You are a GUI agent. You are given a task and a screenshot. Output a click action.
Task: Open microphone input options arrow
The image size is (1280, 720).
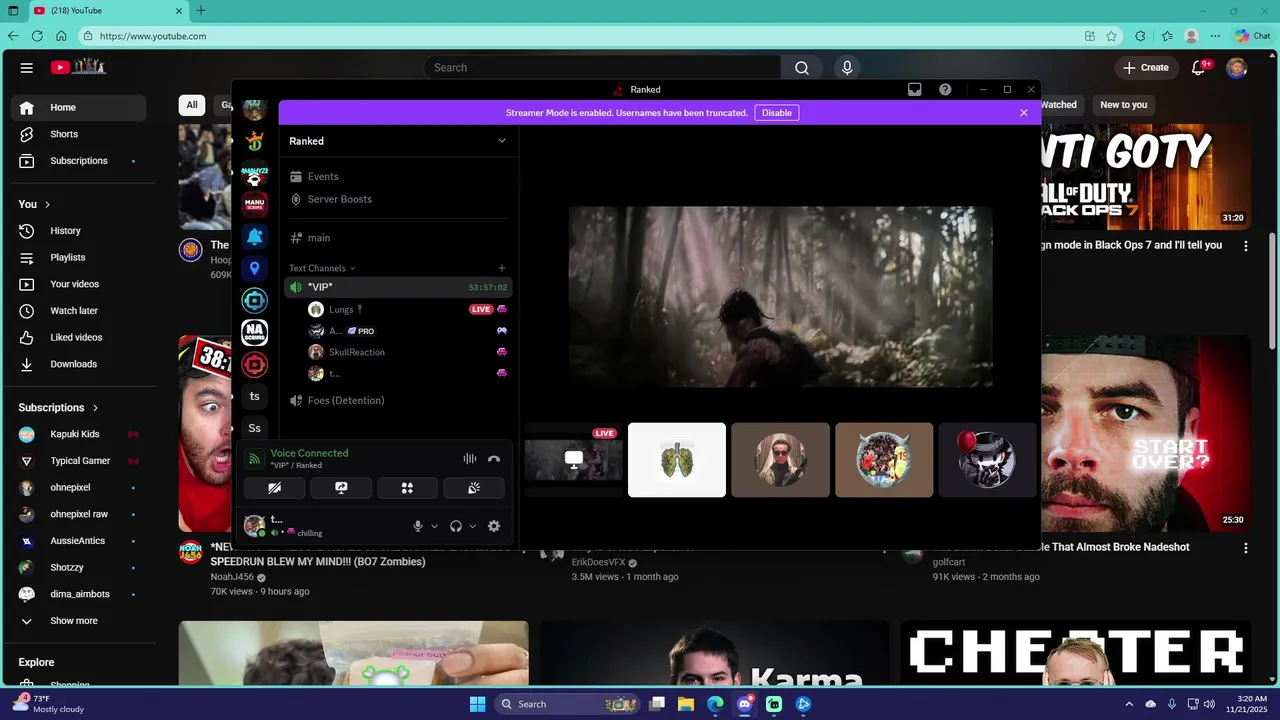click(434, 526)
